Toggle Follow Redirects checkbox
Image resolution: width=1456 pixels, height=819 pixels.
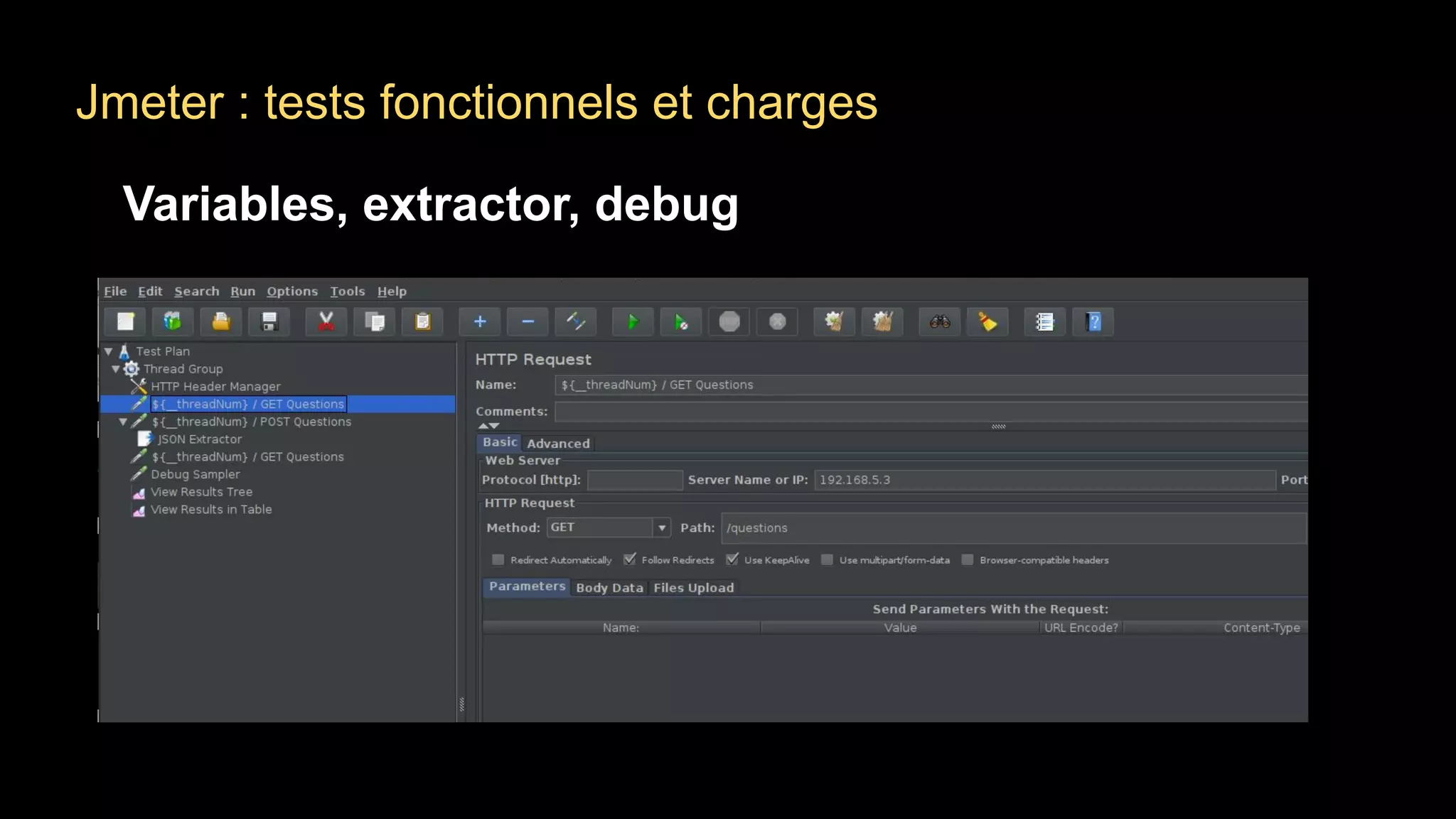630,560
